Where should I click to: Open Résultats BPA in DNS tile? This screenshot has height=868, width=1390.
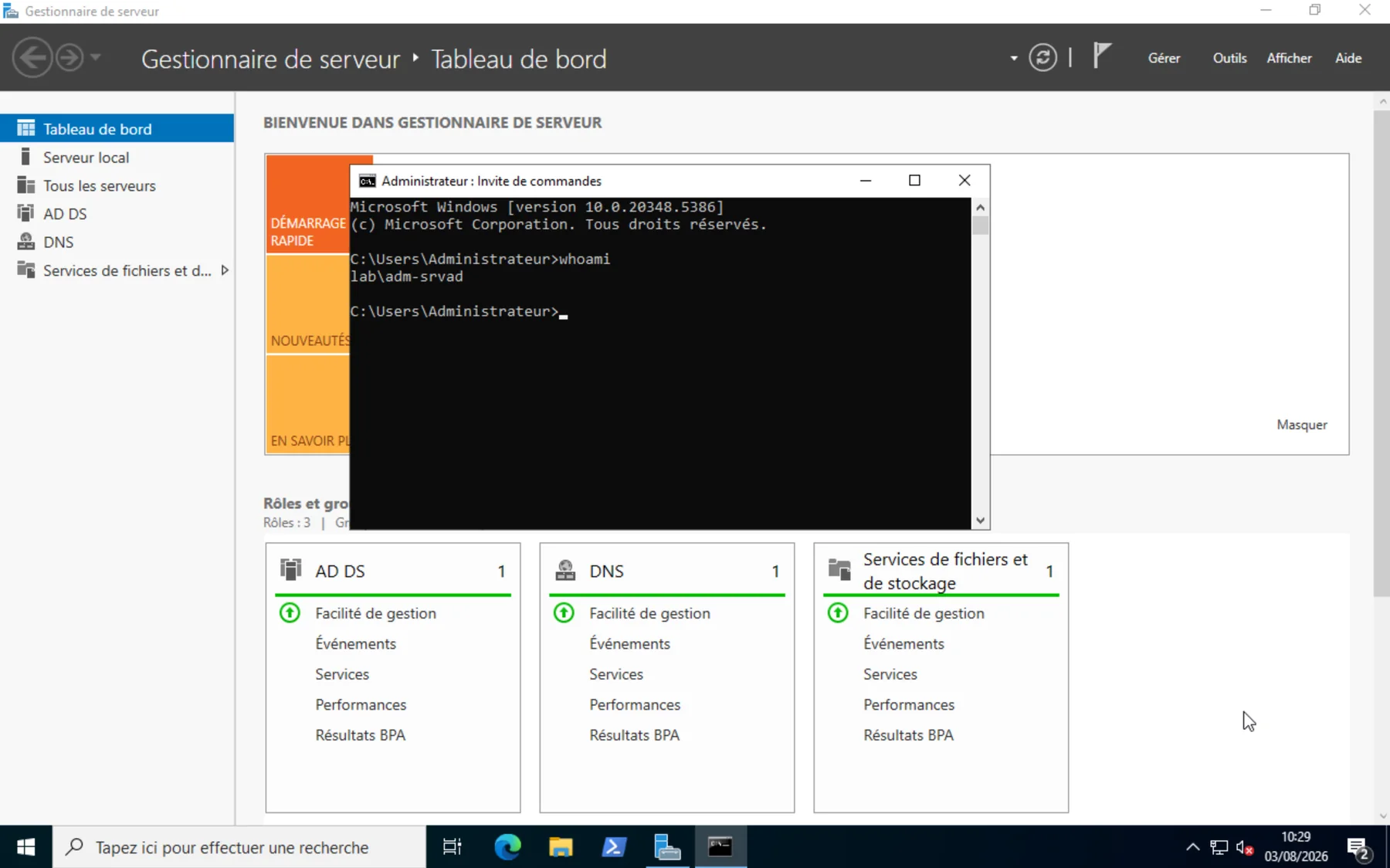(x=634, y=735)
